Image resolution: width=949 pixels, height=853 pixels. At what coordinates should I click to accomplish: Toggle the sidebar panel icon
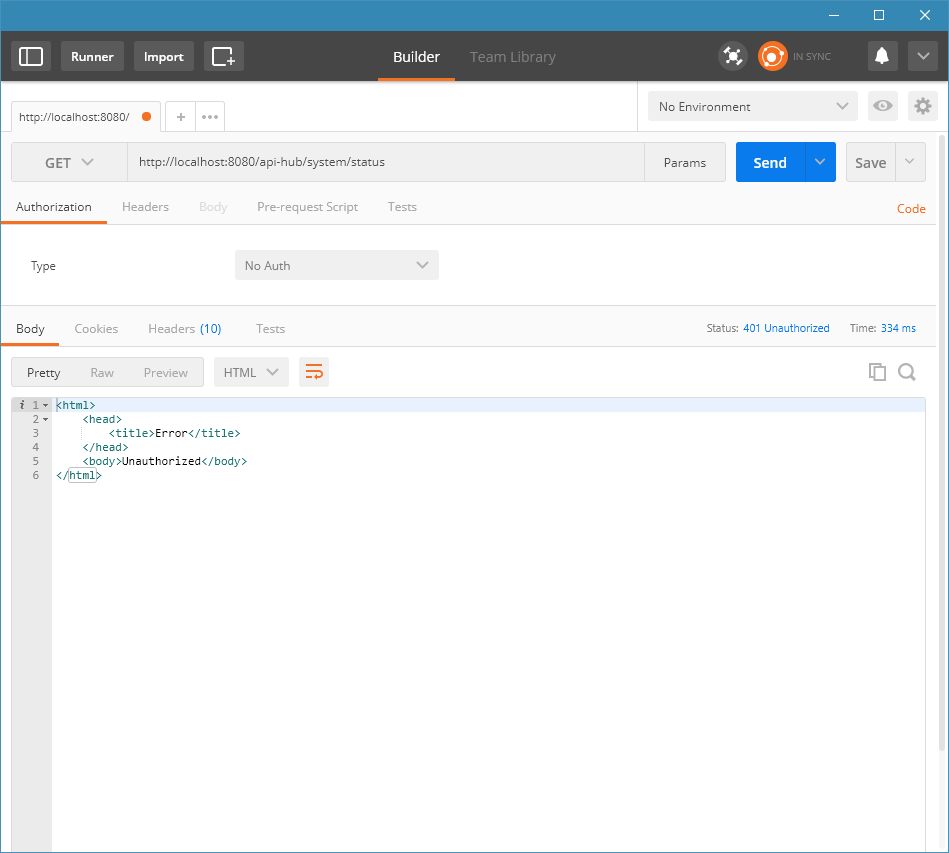pyautogui.click(x=31, y=56)
